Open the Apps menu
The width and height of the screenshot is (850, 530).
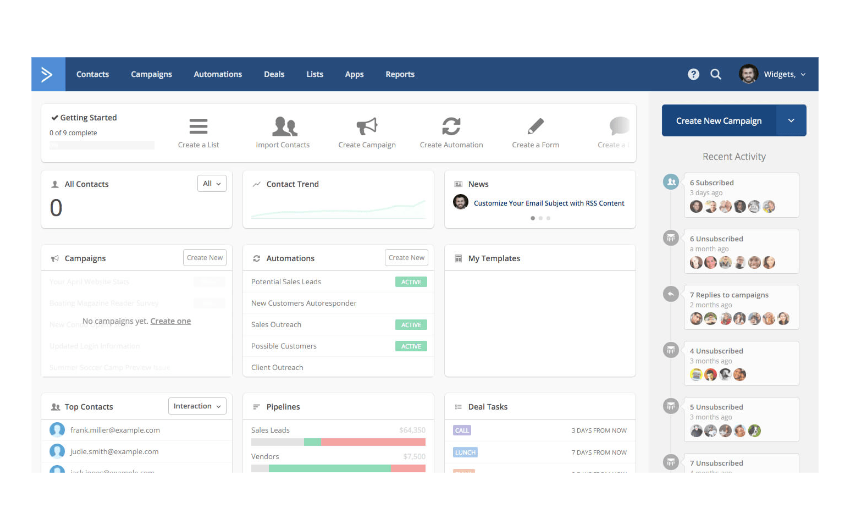(355, 74)
